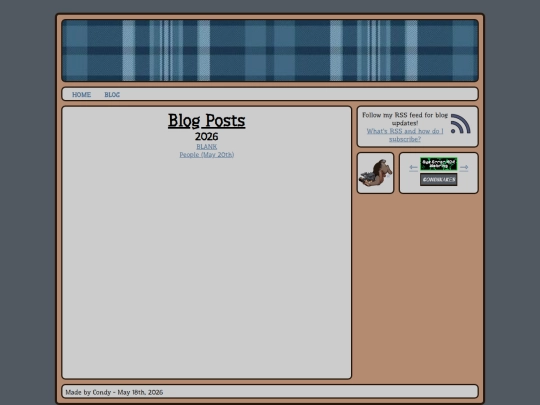
Task: Go to previous webring site arrow
Action: coord(413,168)
